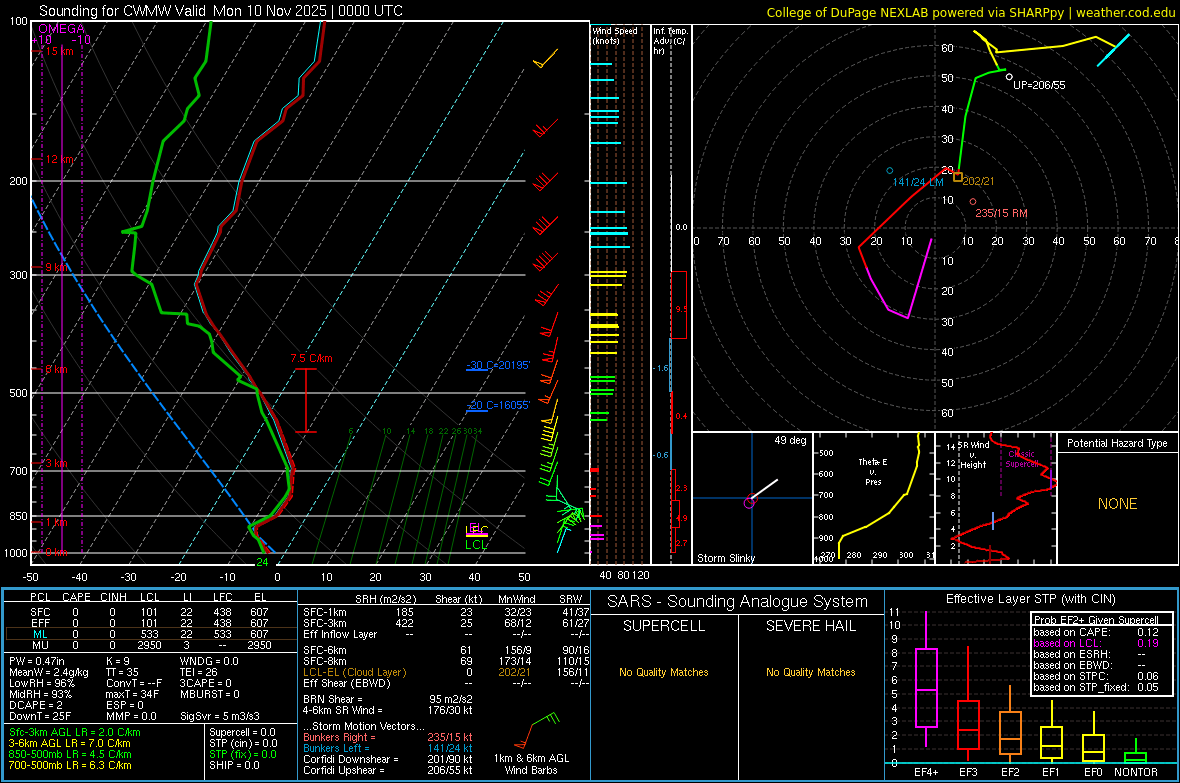The height and width of the screenshot is (783, 1180).
Task: Select the highlighted ML parcel row
Action: [150, 634]
